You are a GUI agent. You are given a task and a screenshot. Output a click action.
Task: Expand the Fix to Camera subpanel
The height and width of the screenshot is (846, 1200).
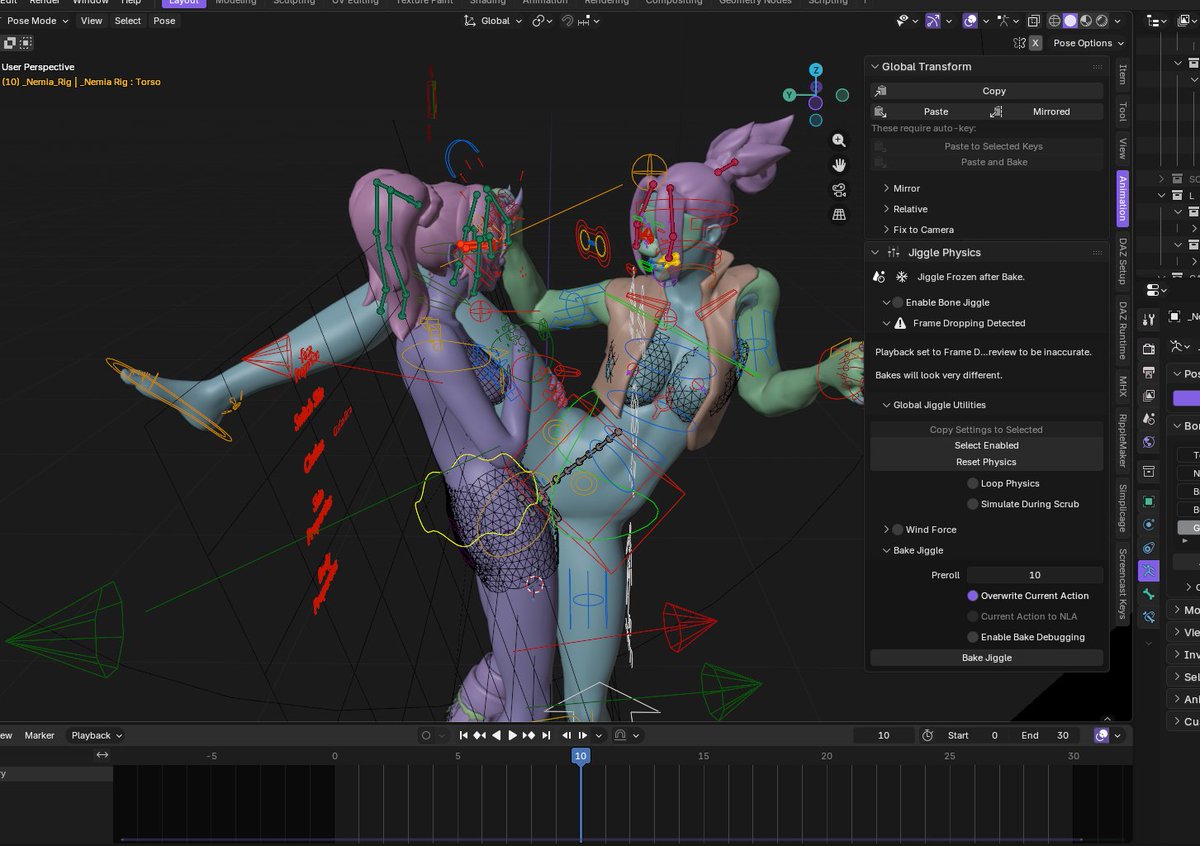(x=886, y=230)
